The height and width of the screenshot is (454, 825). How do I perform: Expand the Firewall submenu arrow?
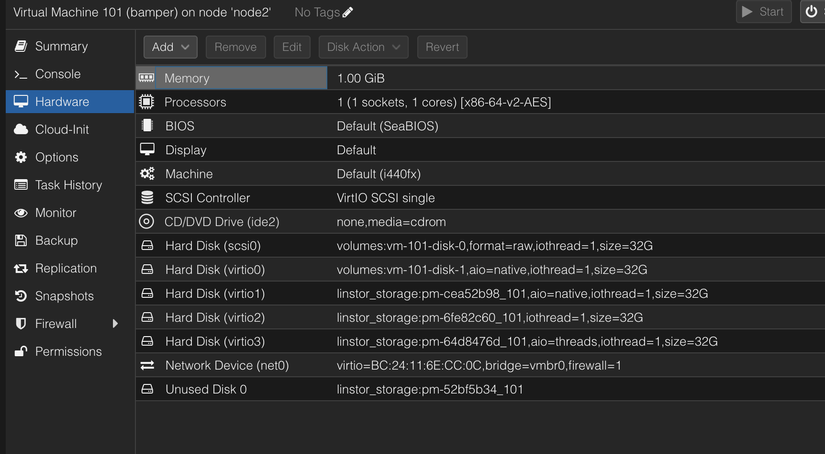[115, 324]
